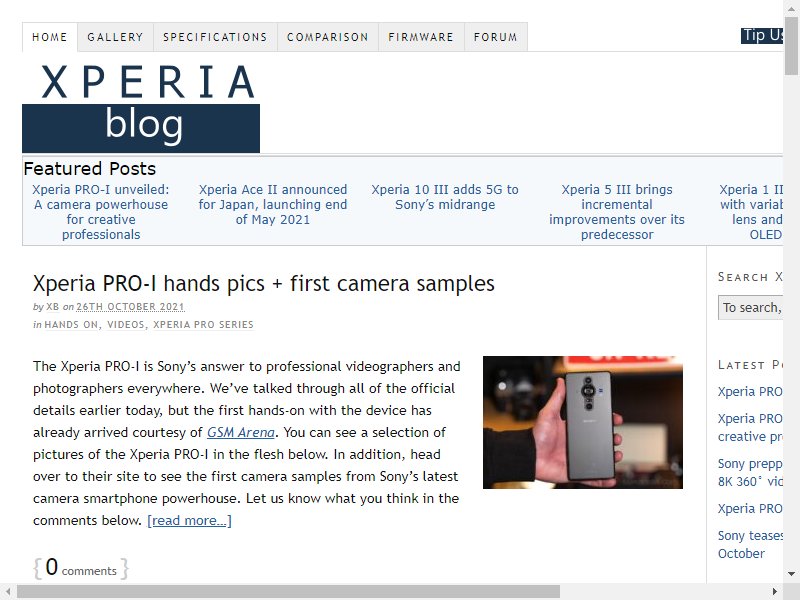Click the scroll left arrow in horizontal scrollbar
The image size is (800, 600).
tap(8, 592)
